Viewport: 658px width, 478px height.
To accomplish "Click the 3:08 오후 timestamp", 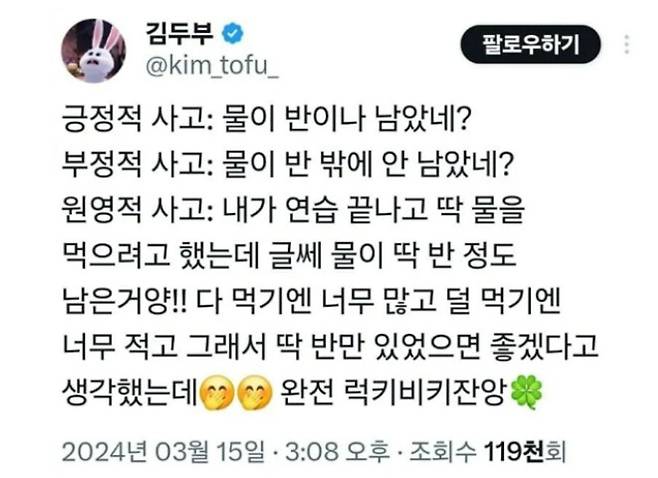I will 337,452.
